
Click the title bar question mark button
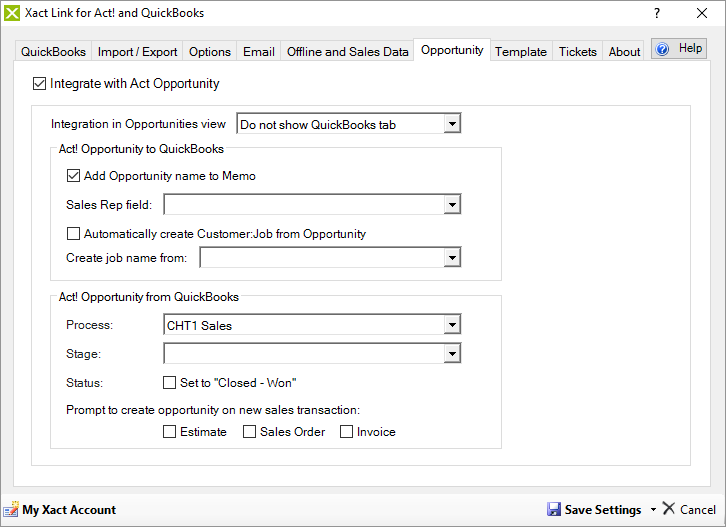[657, 13]
